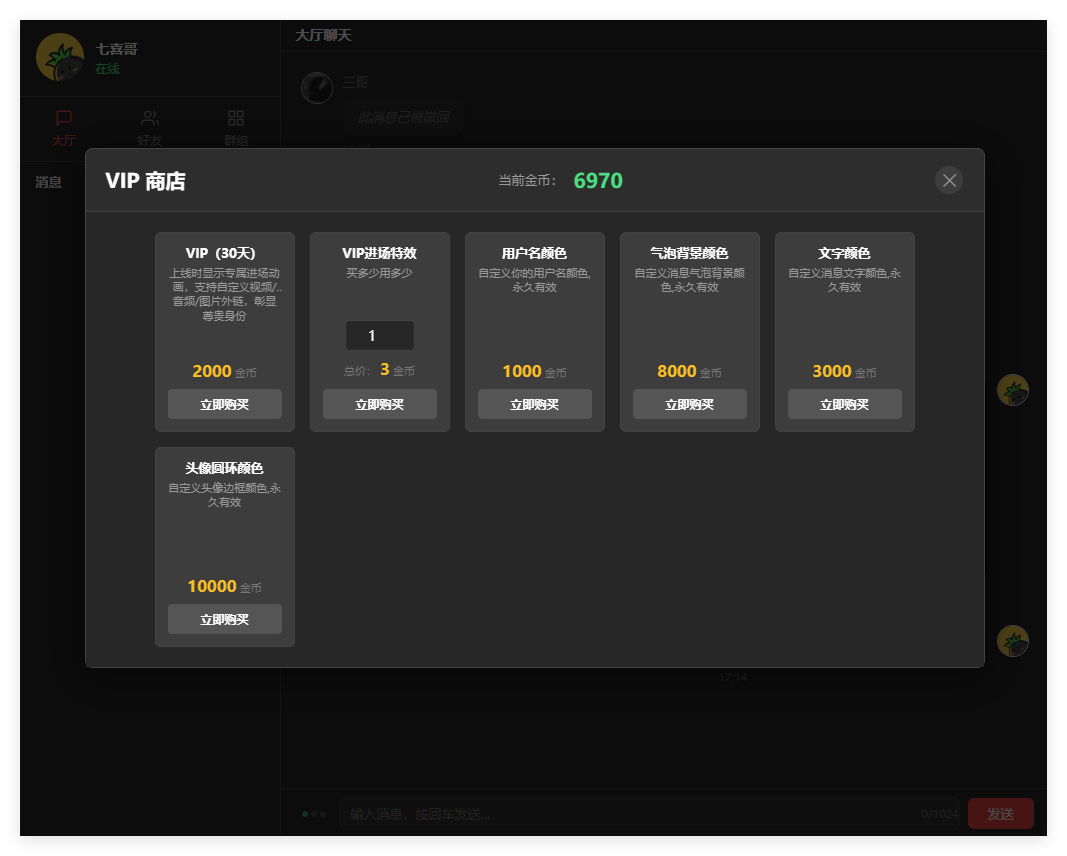Click the message input box
1067x856 pixels.
click(630, 814)
